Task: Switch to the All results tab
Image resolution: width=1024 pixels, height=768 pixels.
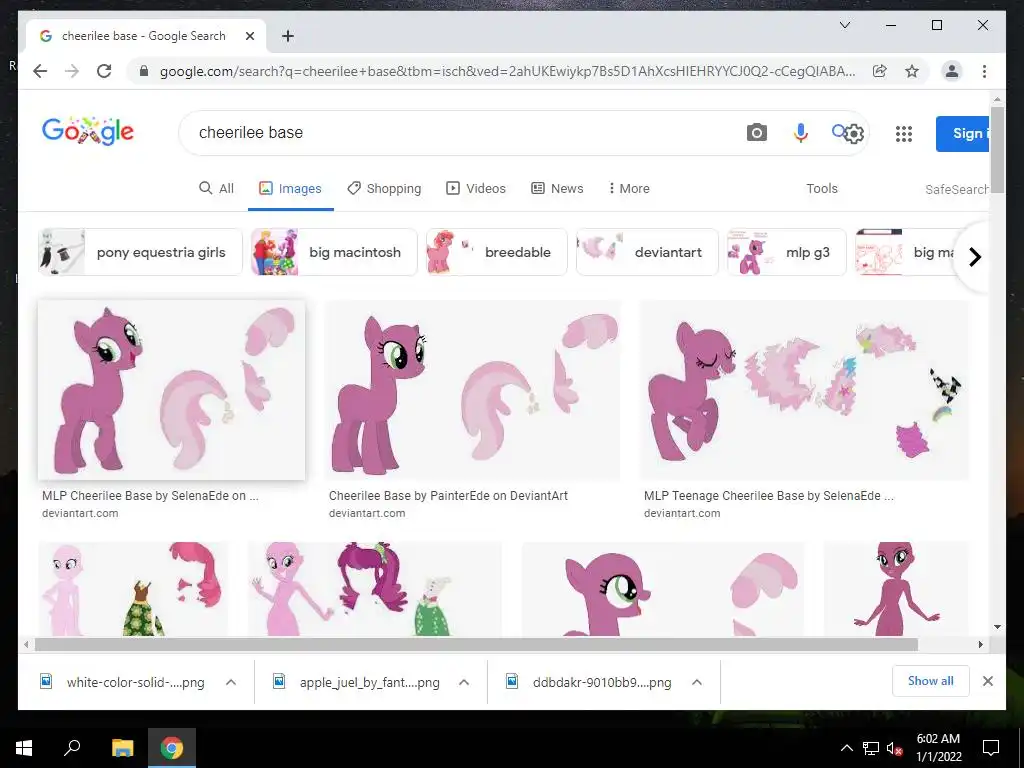Action: [216, 188]
